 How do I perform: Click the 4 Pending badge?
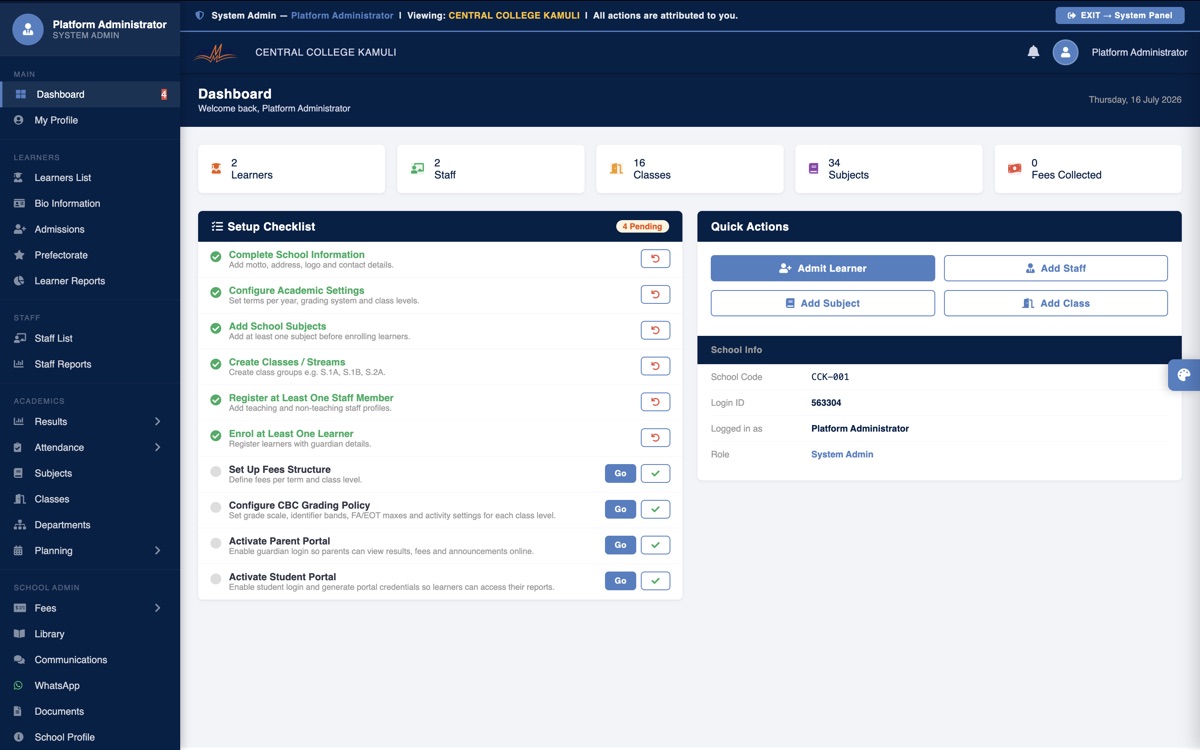642,227
